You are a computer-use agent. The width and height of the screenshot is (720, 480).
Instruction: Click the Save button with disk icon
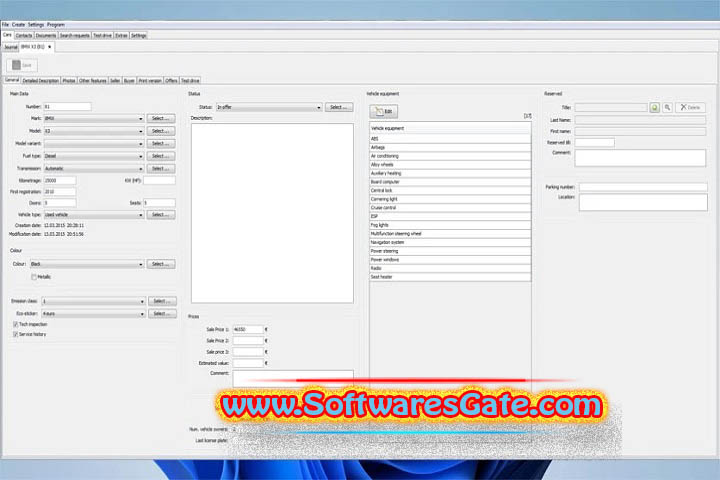tap(22, 65)
